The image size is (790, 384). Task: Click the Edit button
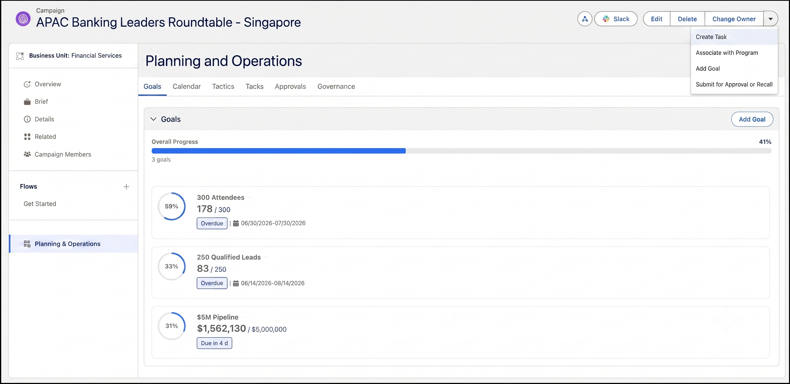coord(656,19)
